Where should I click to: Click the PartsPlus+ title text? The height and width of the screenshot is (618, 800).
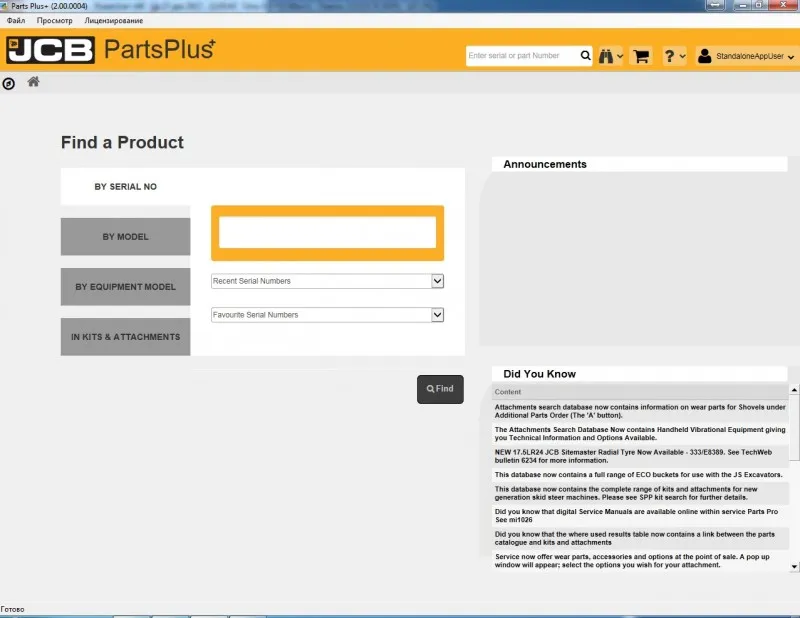160,50
